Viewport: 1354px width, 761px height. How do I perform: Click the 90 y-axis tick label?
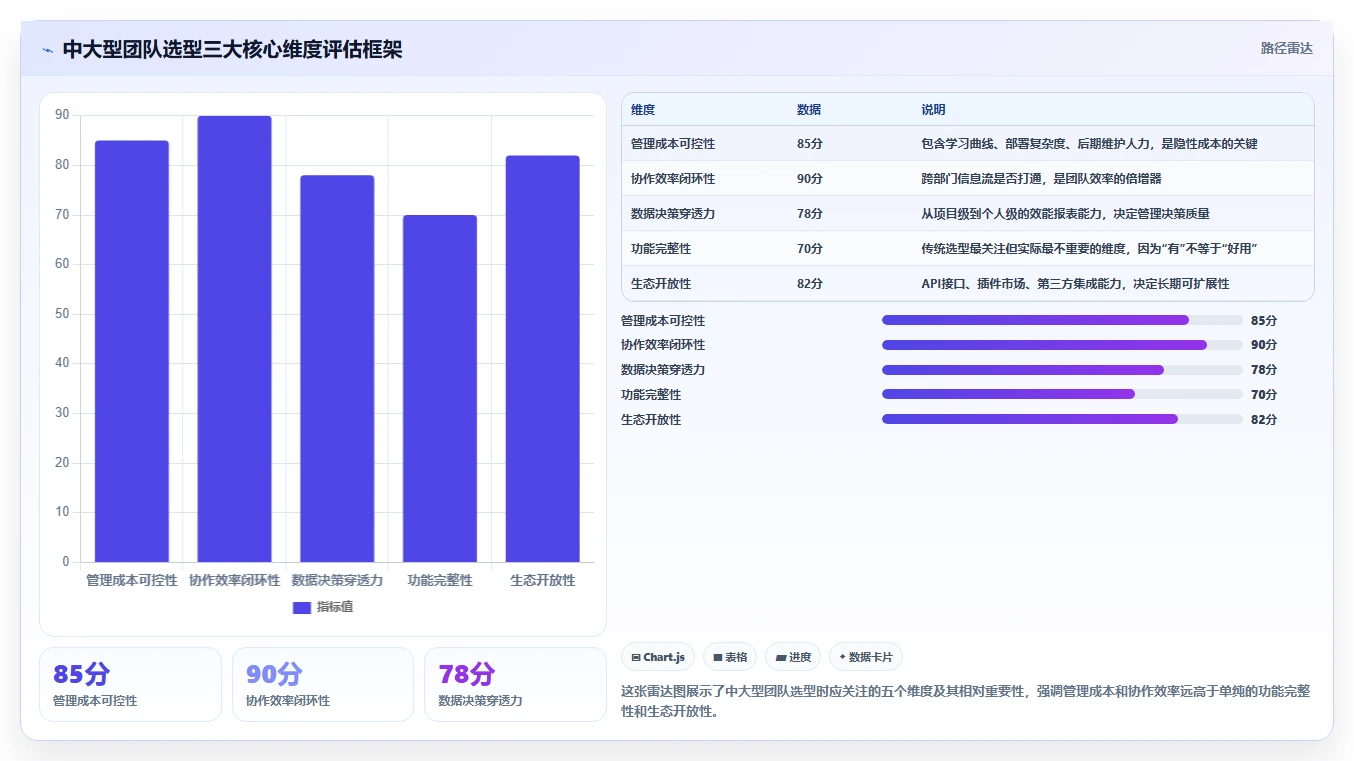pyautogui.click(x=62, y=115)
